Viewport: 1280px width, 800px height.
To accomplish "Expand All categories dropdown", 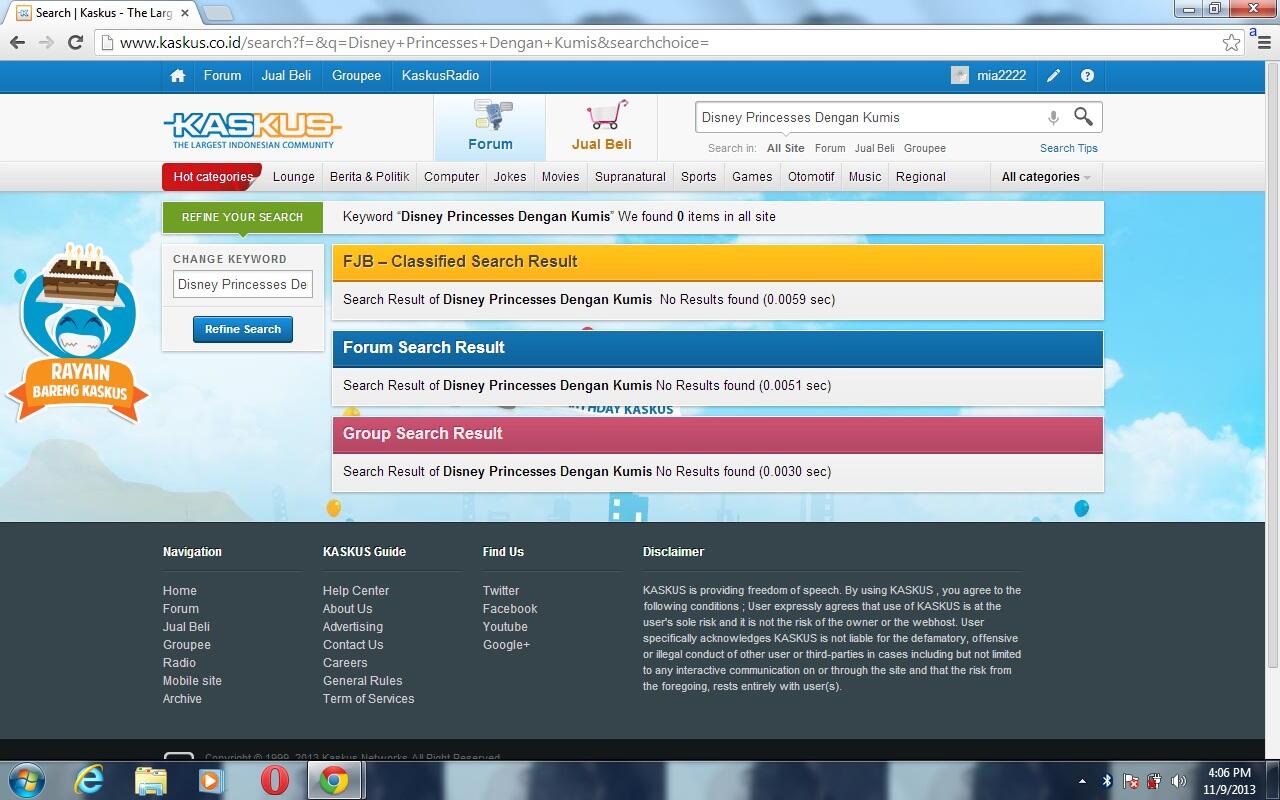I will click(1046, 177).
